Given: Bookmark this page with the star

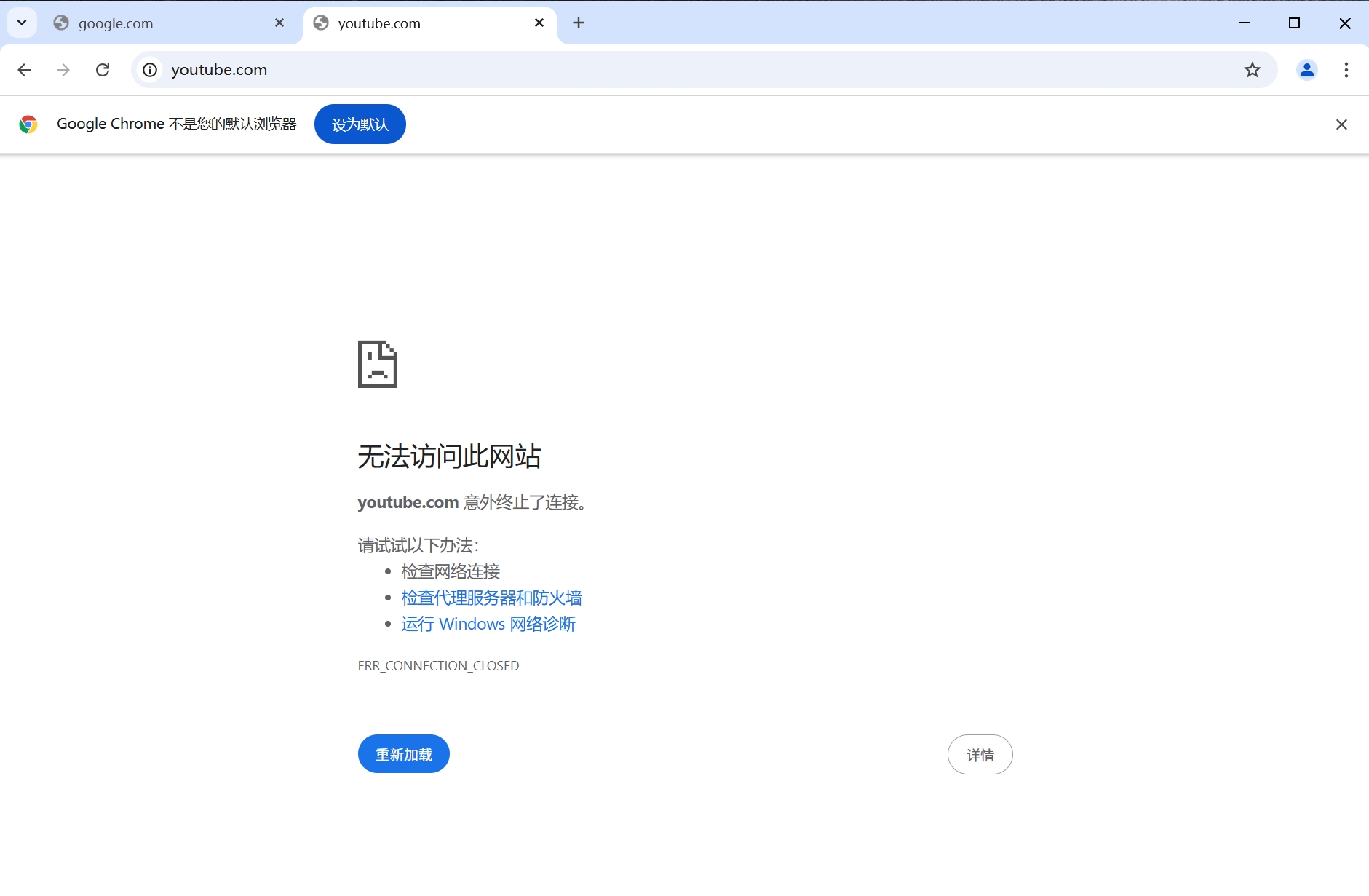Looking at the screenshot, I should pyautogui.click(x=1252, y=70).
